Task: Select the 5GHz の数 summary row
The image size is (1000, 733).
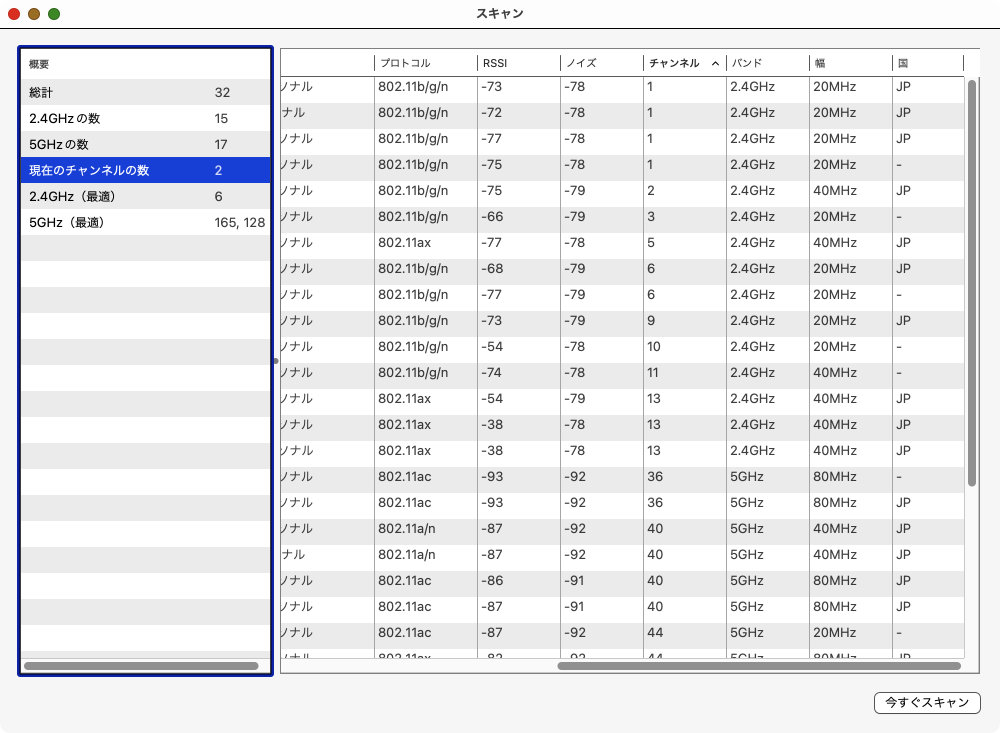Action: pos(145,145)
